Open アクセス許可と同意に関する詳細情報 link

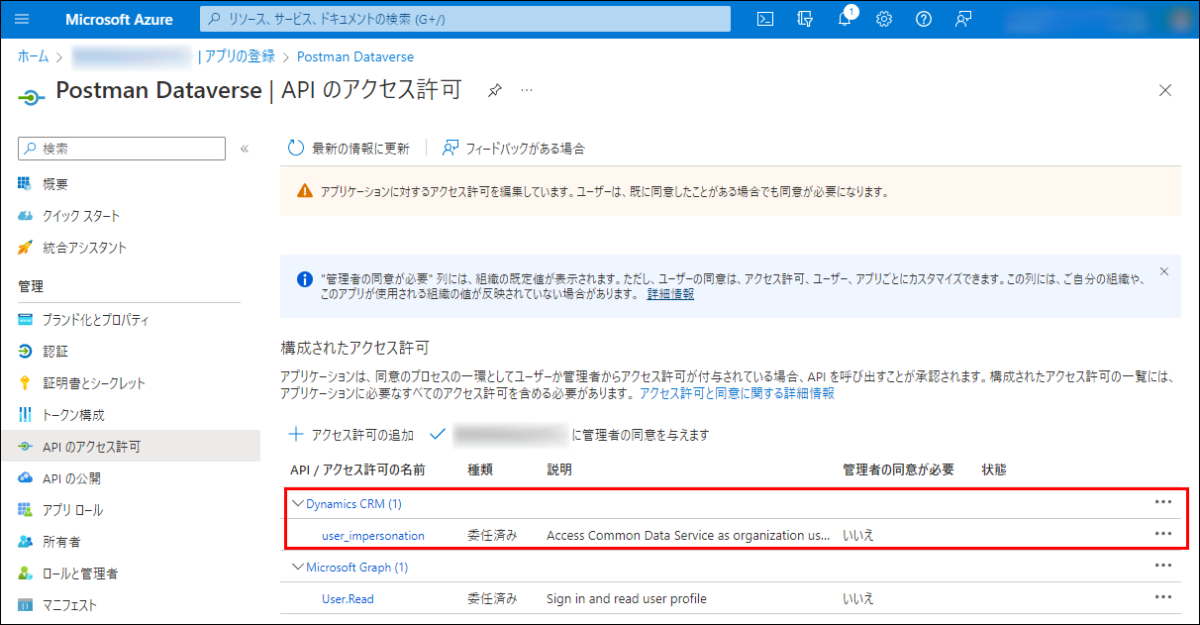[x=737, y=394]
